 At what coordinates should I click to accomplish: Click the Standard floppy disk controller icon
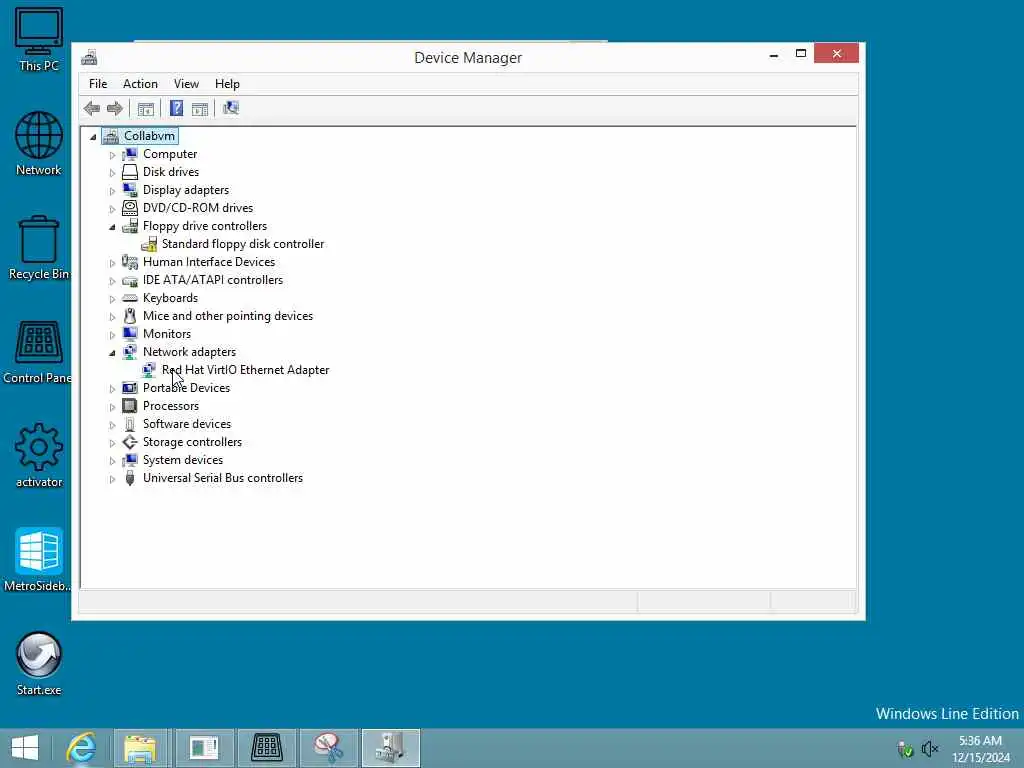pos(149,244)
